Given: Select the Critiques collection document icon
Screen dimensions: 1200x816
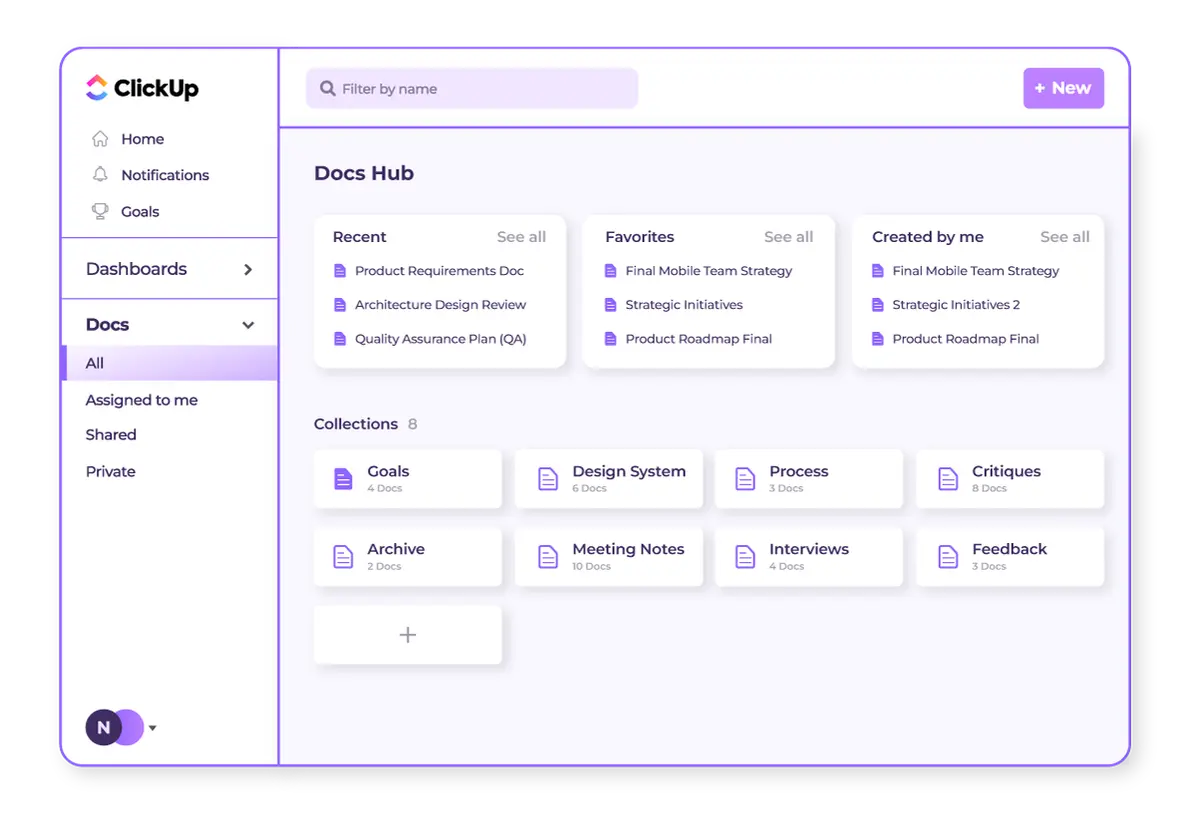Looking at the screenshot, I should 947,479.
